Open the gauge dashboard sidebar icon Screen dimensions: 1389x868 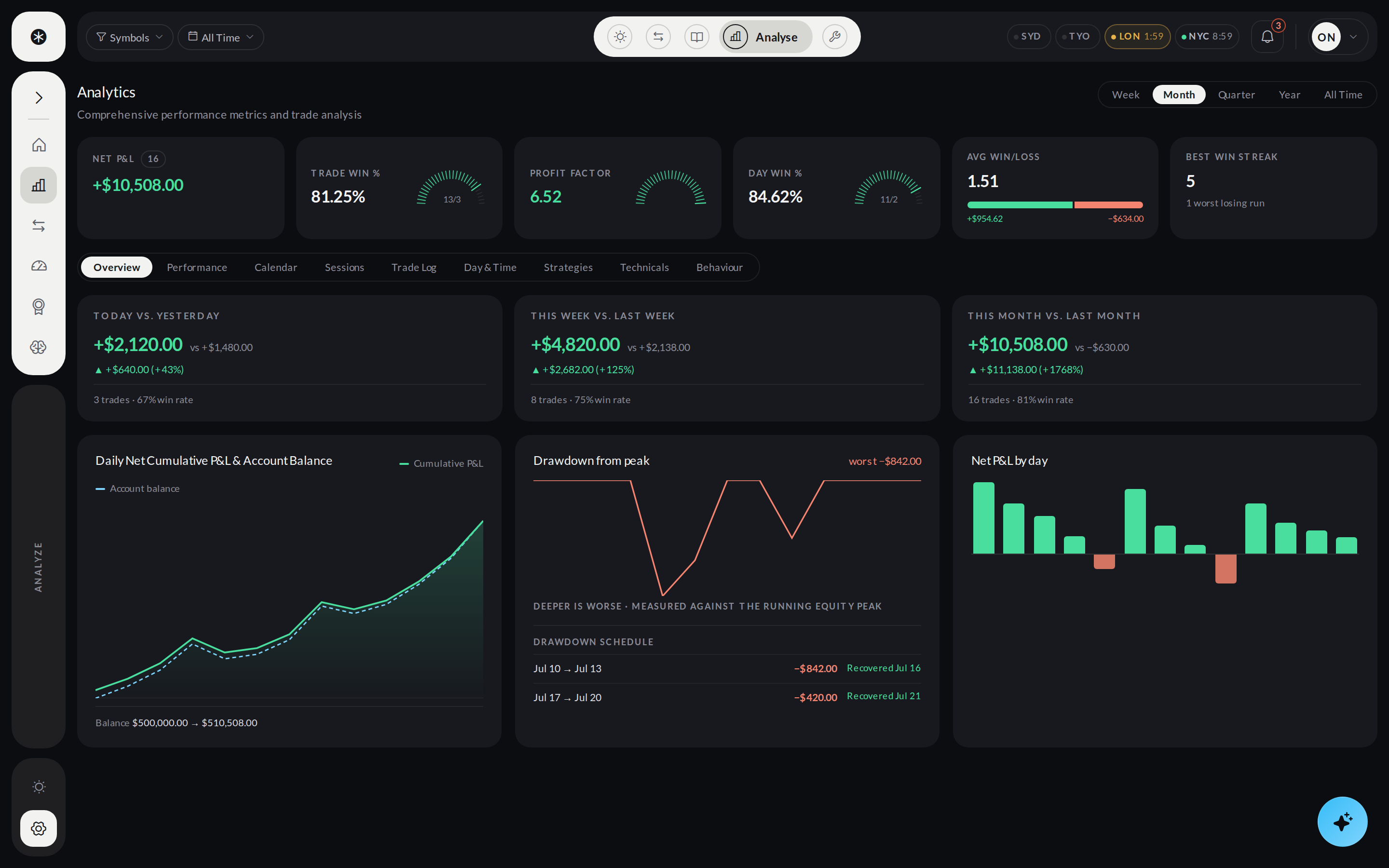(x=39, y=266)
